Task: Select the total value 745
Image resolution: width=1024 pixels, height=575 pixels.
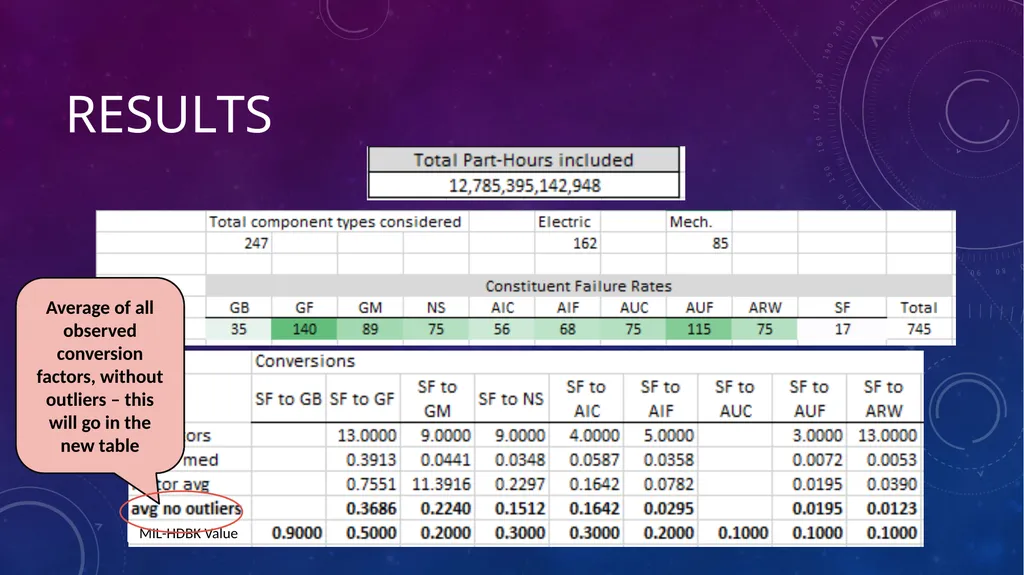Action: pos(918,329)
